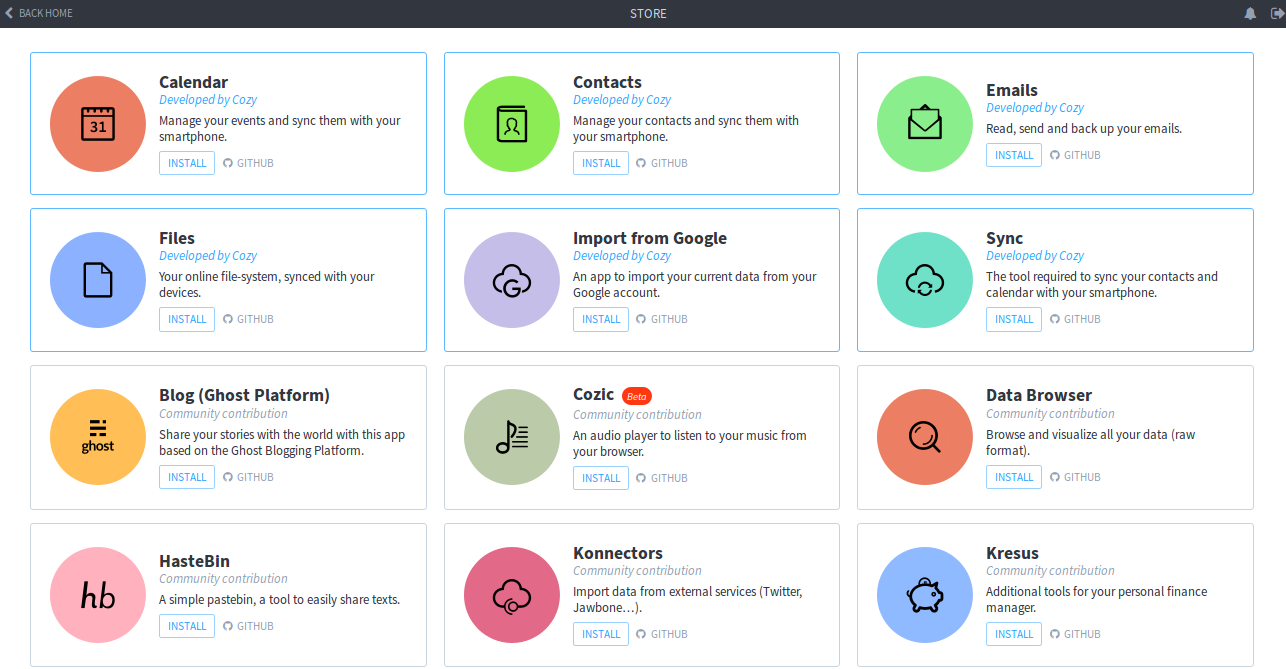Image resolution: width=1286 pixels, height=669 pixels.
Task: Install the Data Browser app
Action: (x=1014, y=477)
